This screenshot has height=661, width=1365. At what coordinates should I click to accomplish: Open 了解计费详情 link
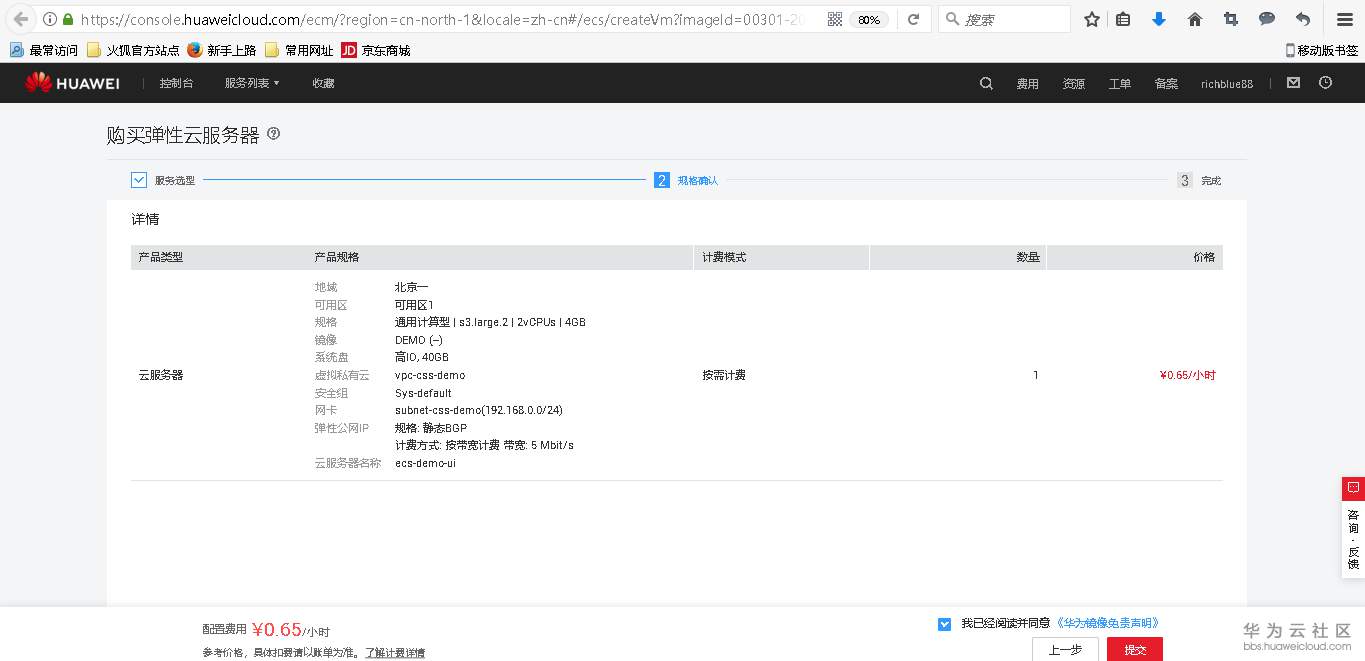point(395,653)
